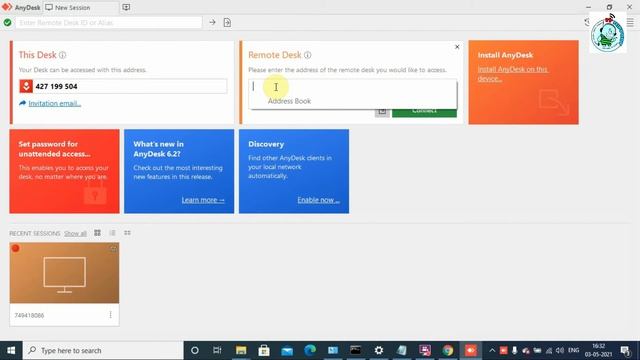The height and width of the screenshot is (360, 640).
Task: Click the AnyDesk taskbar icon
Action: coord(471,350)
